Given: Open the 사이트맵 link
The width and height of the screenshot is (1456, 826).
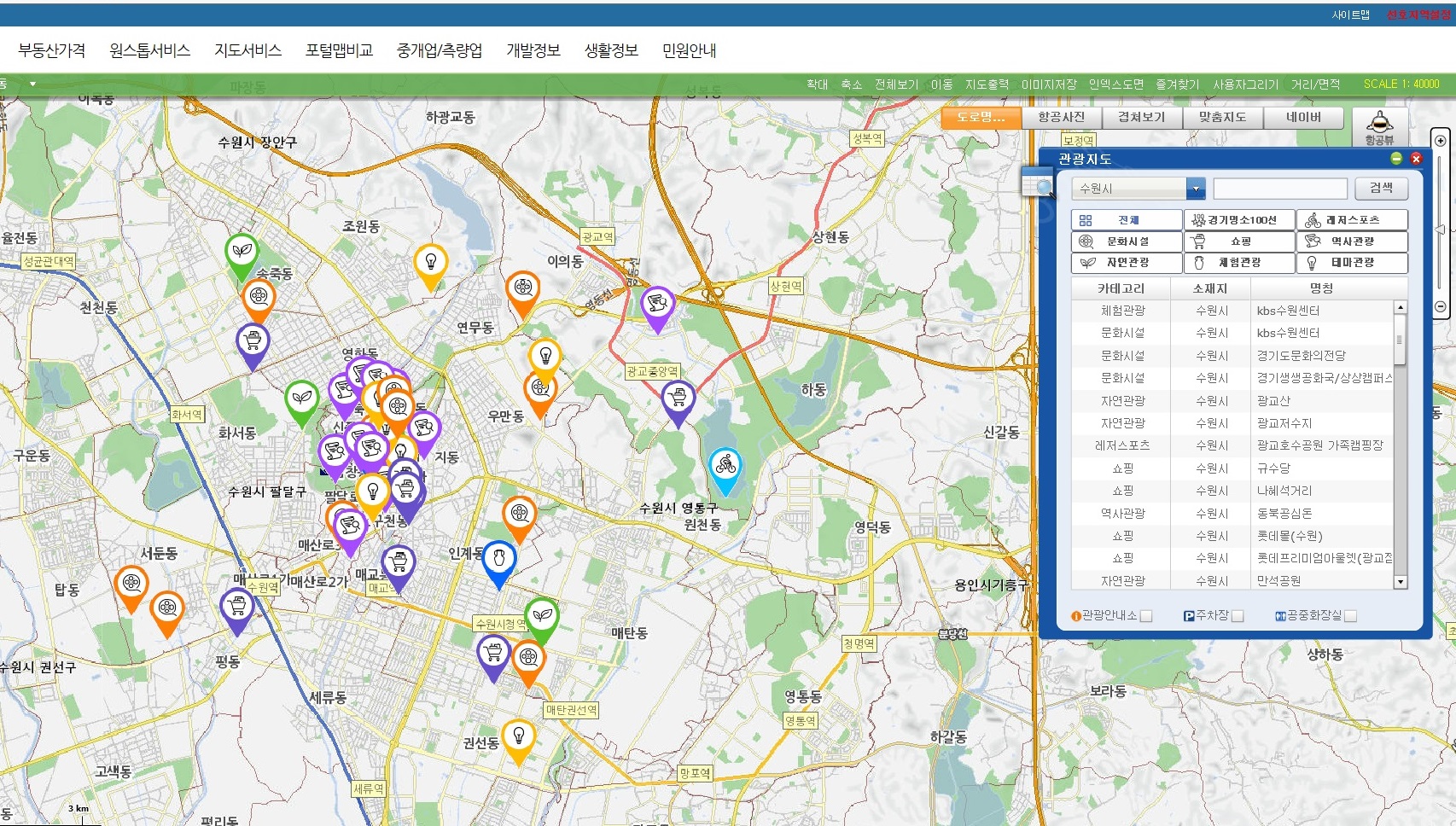Looking at the screenshot, I should pos(1350,15).
